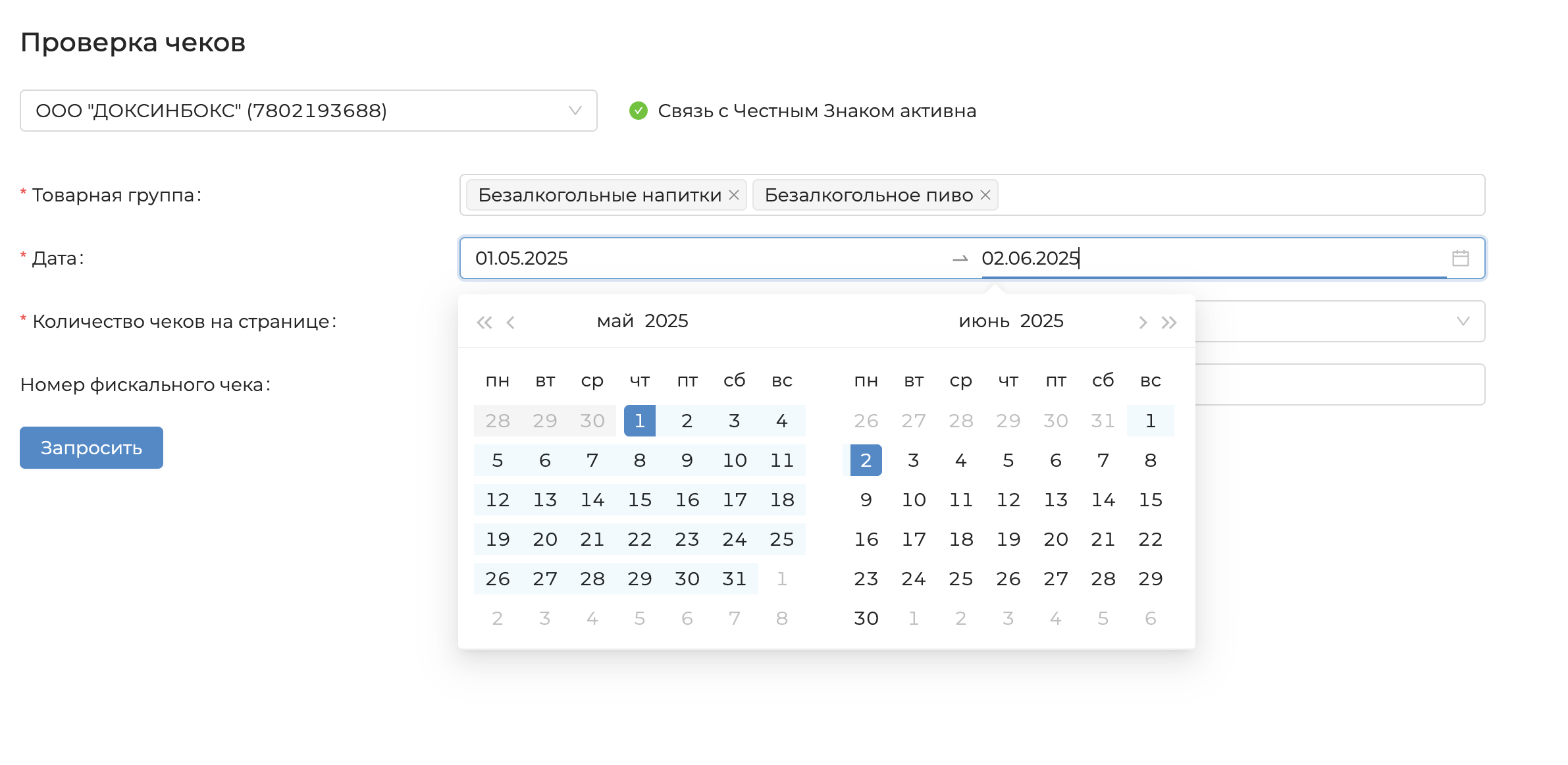Image resolution: width=1568 pixels, height=765 pixels.
Task: Jump to next year with double-right arrow
Action: tap(1169, 323)
